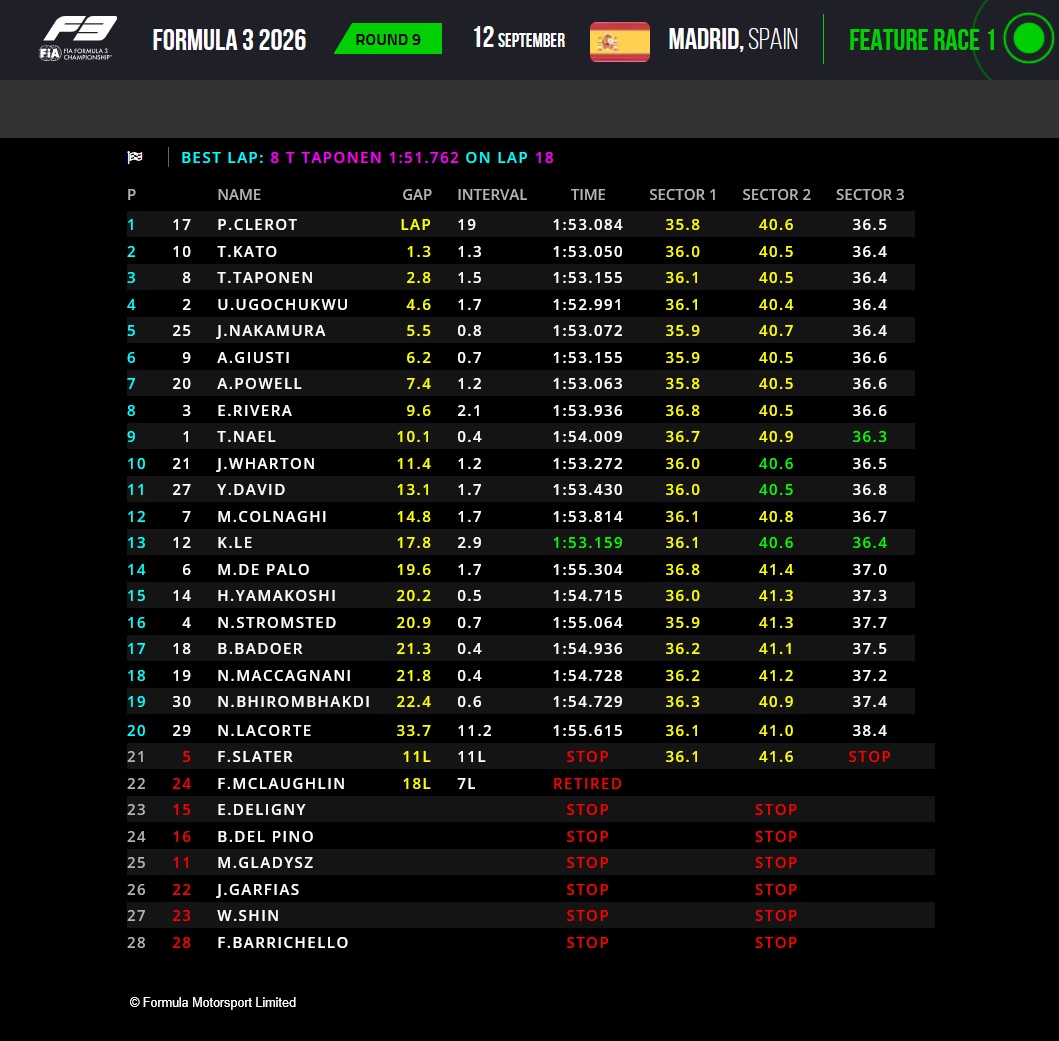
Task: Select driver B.DEL PINO row name
Action: coord(265,836)
